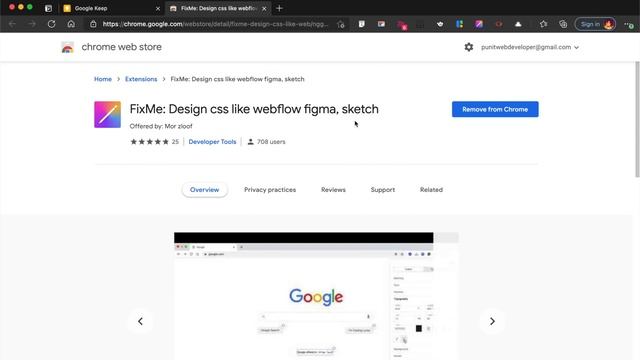This screenshot has width=640, height=360.
Task: Show previous screenshot in carousel
Action: (x=140, y=321)
